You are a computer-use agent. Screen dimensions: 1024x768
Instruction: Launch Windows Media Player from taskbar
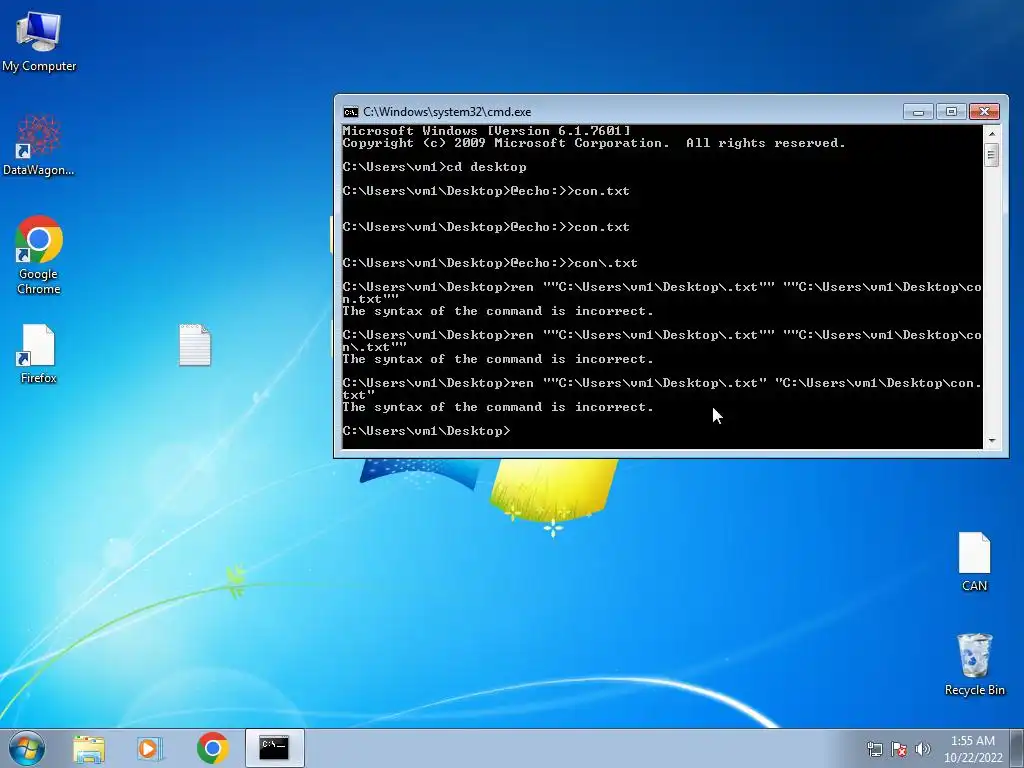pos(150,748)
